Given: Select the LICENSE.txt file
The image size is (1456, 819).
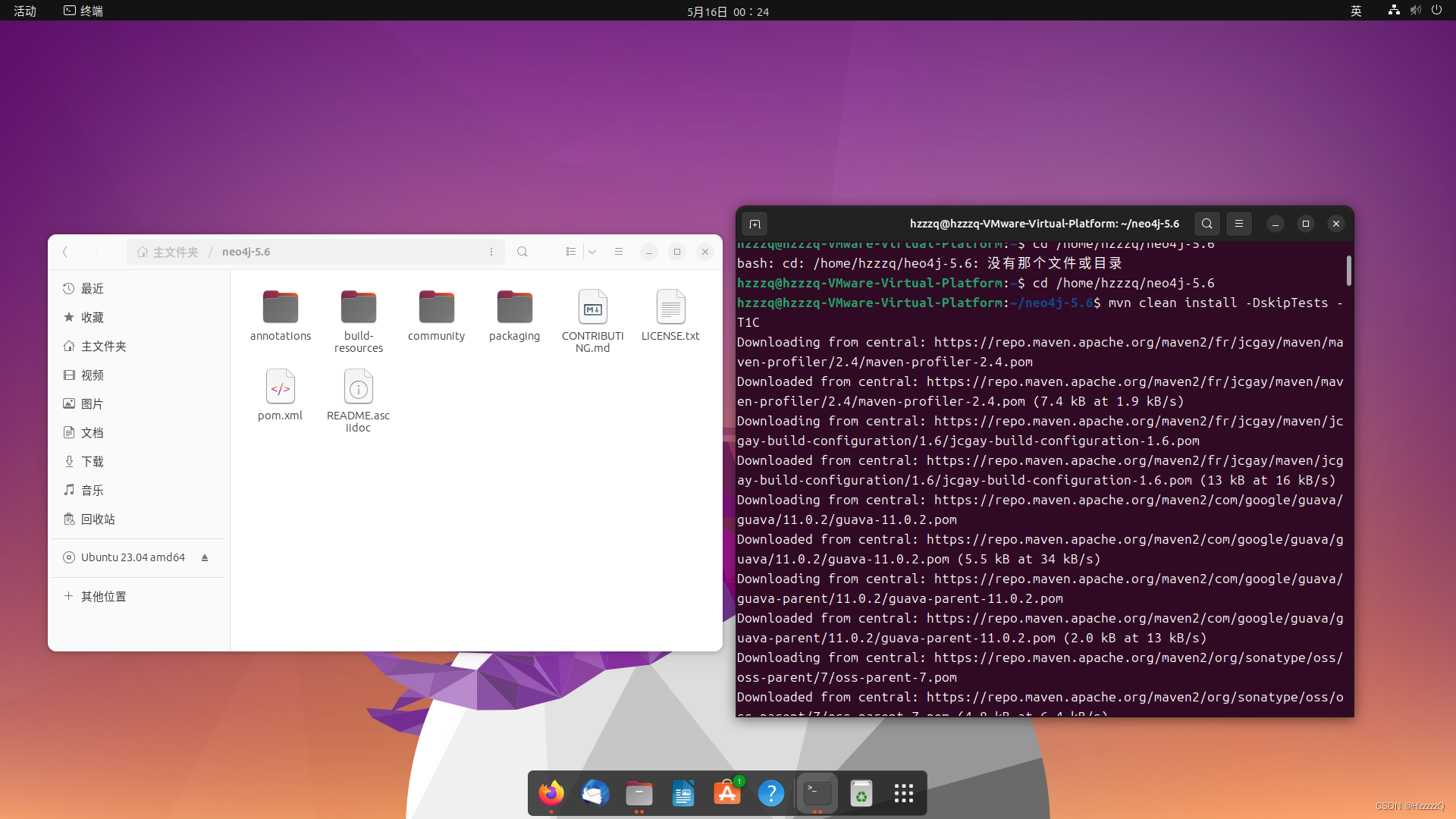Looking at the screenshot, I should pyautogui.click(x=670, y=315).
